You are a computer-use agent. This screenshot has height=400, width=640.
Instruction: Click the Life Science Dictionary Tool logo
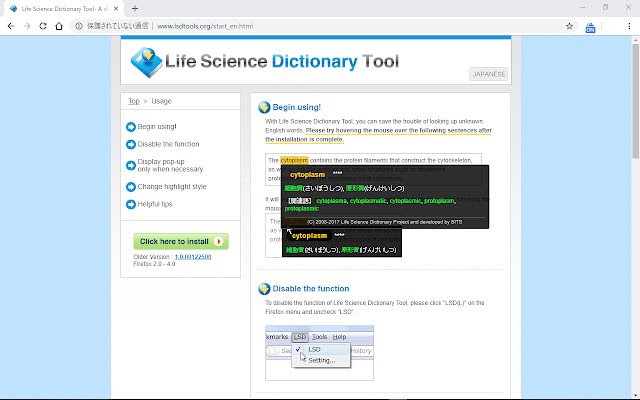point(264,62)
